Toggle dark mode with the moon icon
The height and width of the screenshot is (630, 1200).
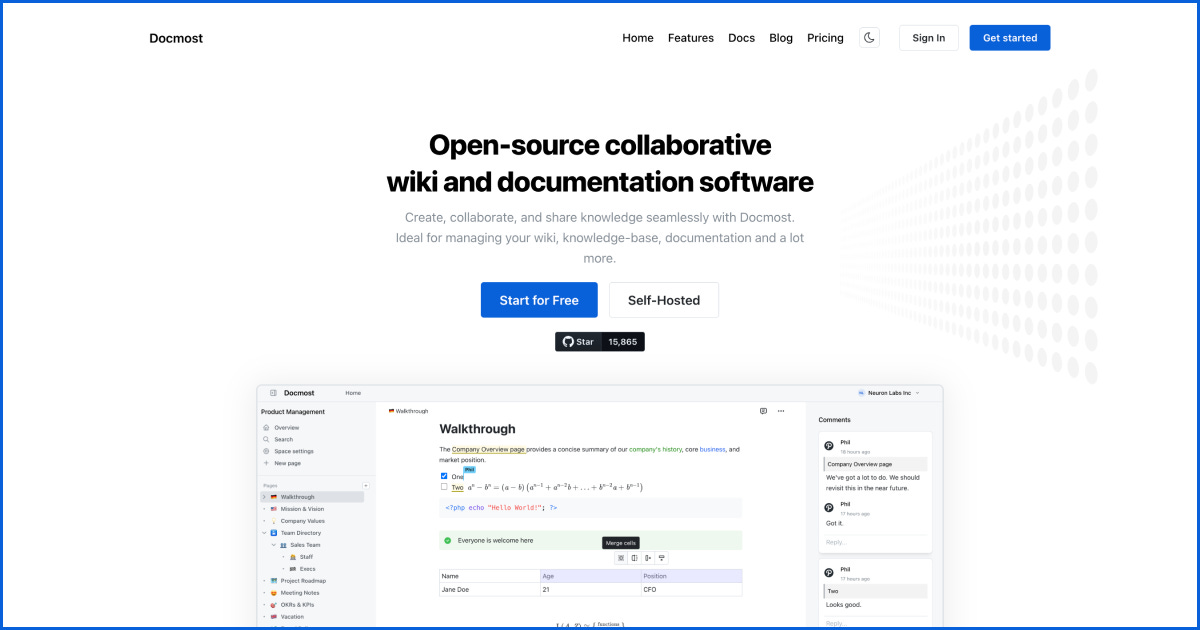[869, 37]
